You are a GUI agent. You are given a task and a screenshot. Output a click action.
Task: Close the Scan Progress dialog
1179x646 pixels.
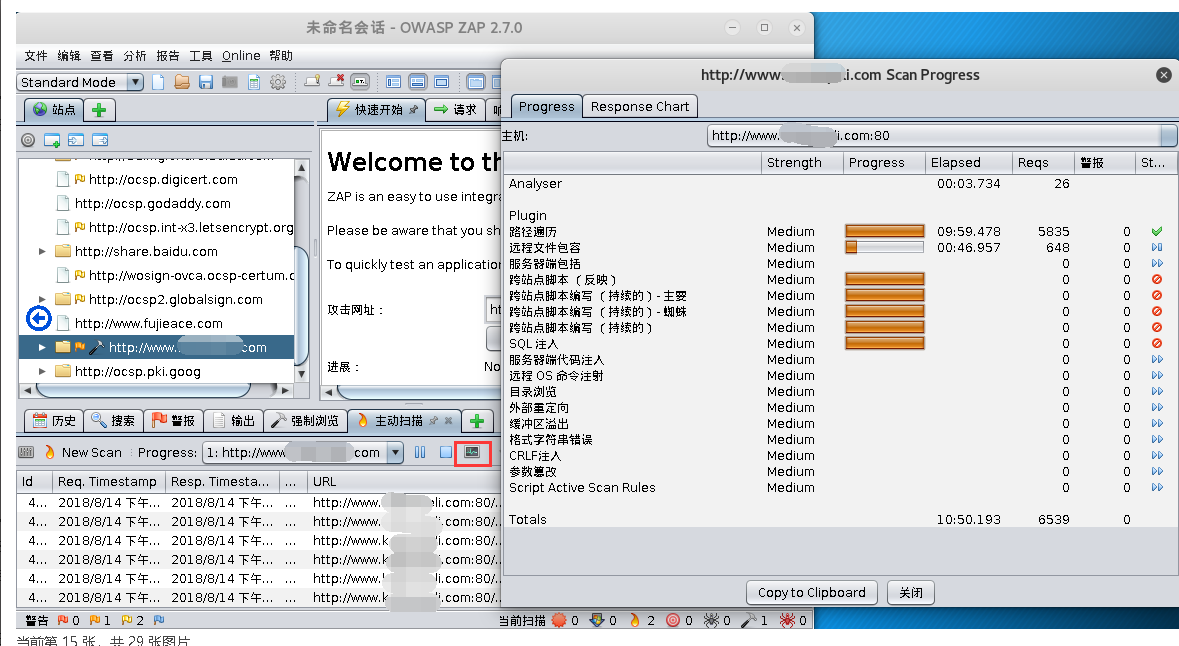1163,75
